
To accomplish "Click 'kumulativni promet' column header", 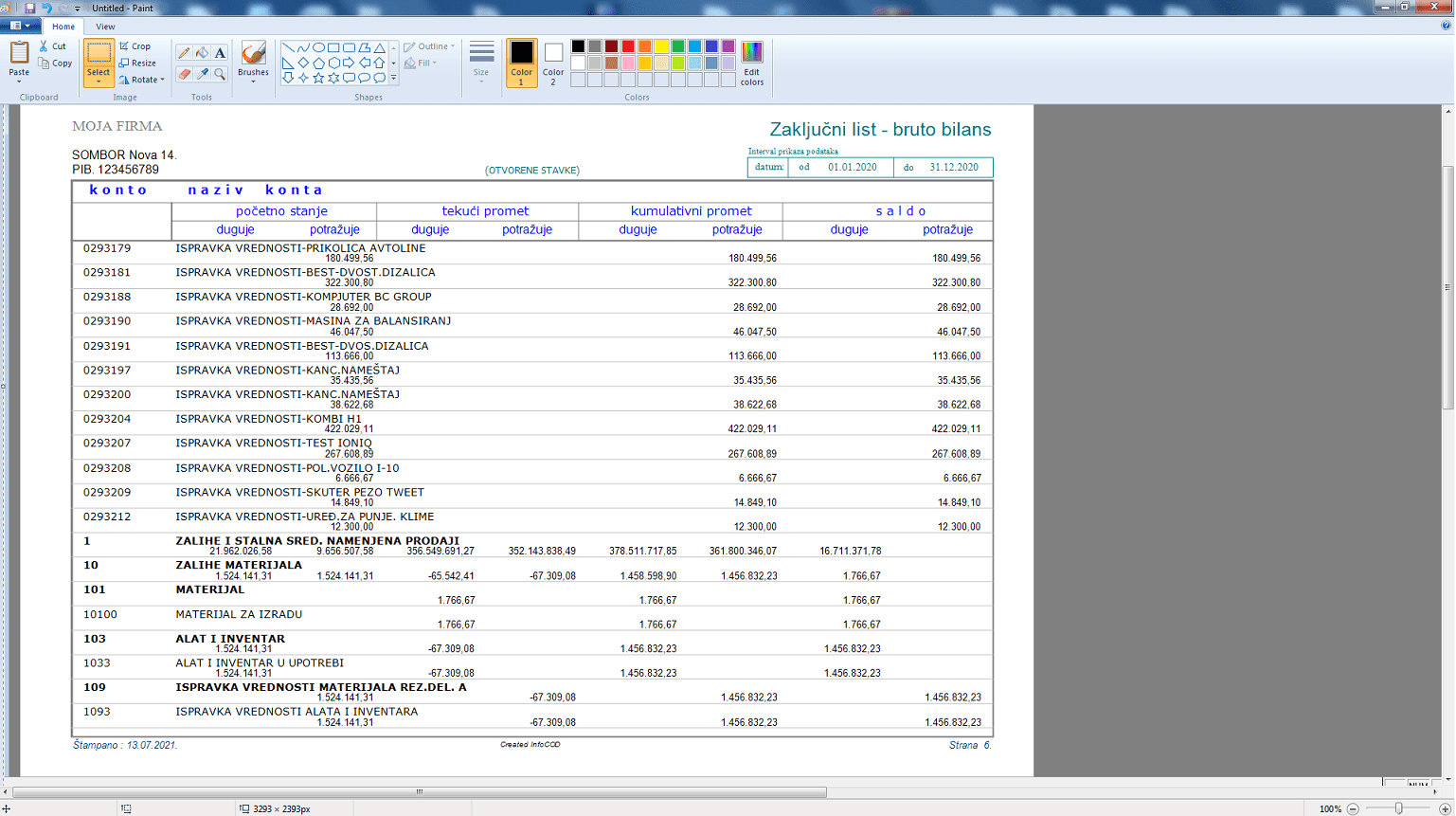I will click(691, 211).
